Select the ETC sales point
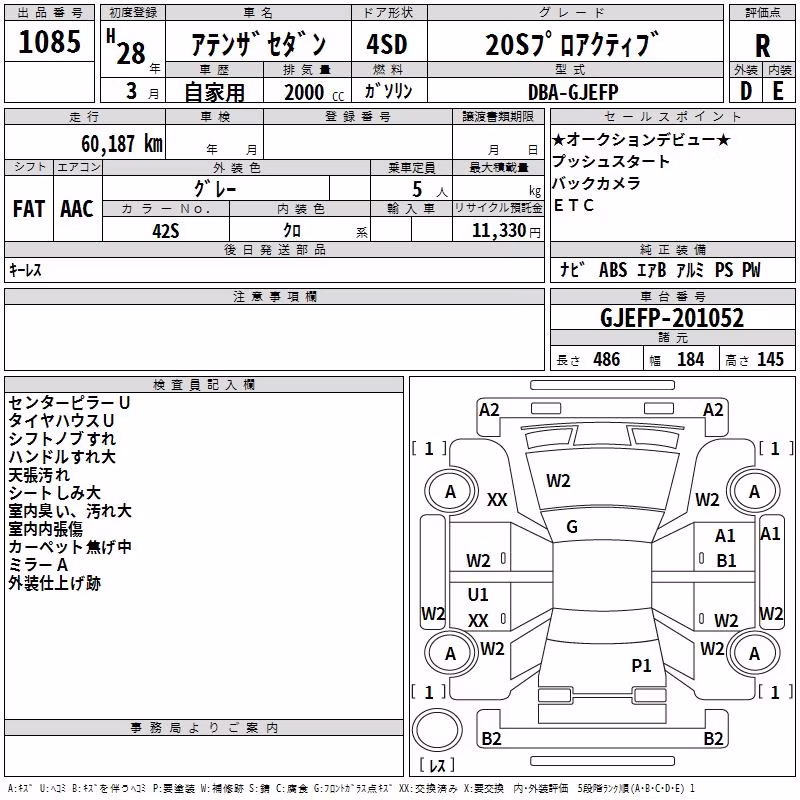The height and width of the screenshot is (800, 800). pyautogui.click(x=574, y=205)
